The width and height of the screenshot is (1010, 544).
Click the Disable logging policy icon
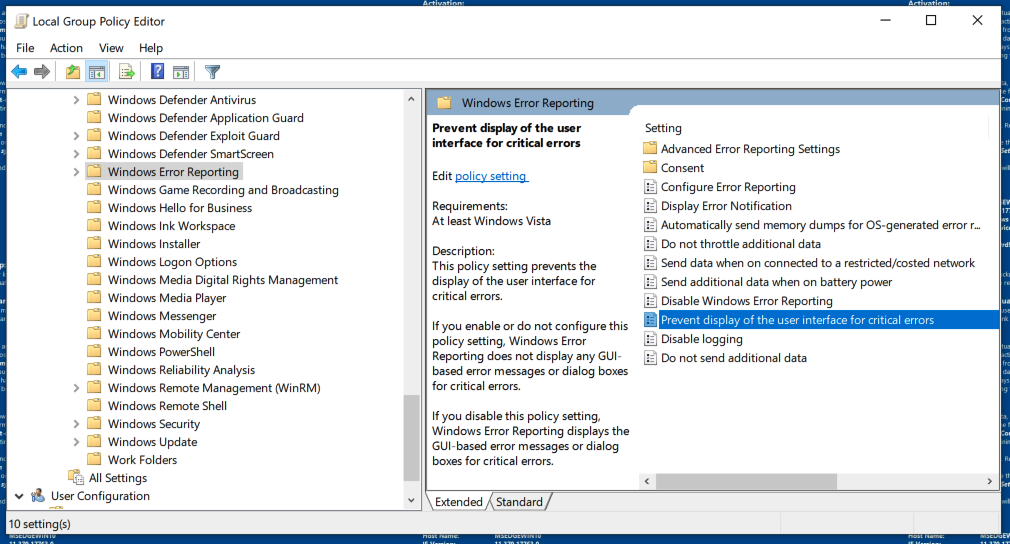pos(650,339)
